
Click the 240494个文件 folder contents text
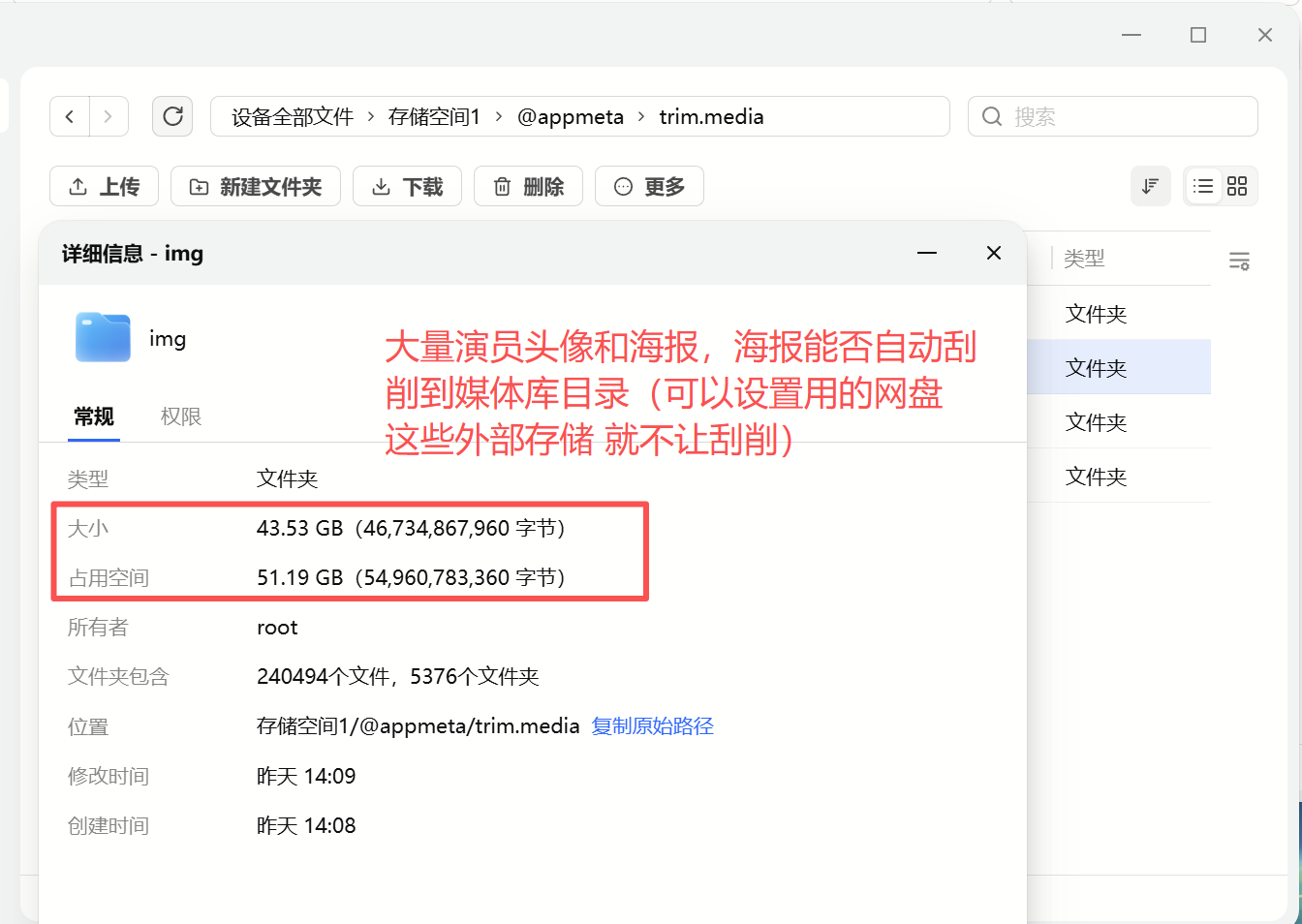pyautogui.click(x=397, y=677)
